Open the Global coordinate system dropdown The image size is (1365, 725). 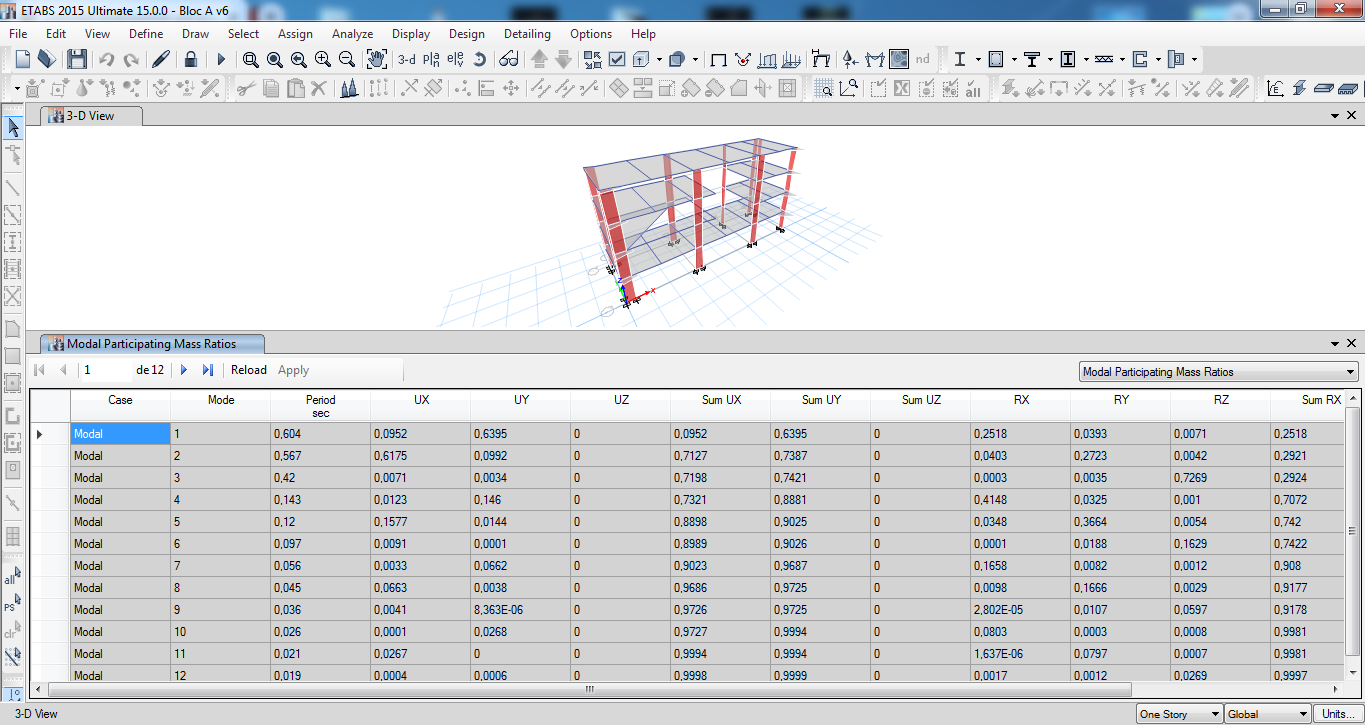click(x=1267, y=714)
